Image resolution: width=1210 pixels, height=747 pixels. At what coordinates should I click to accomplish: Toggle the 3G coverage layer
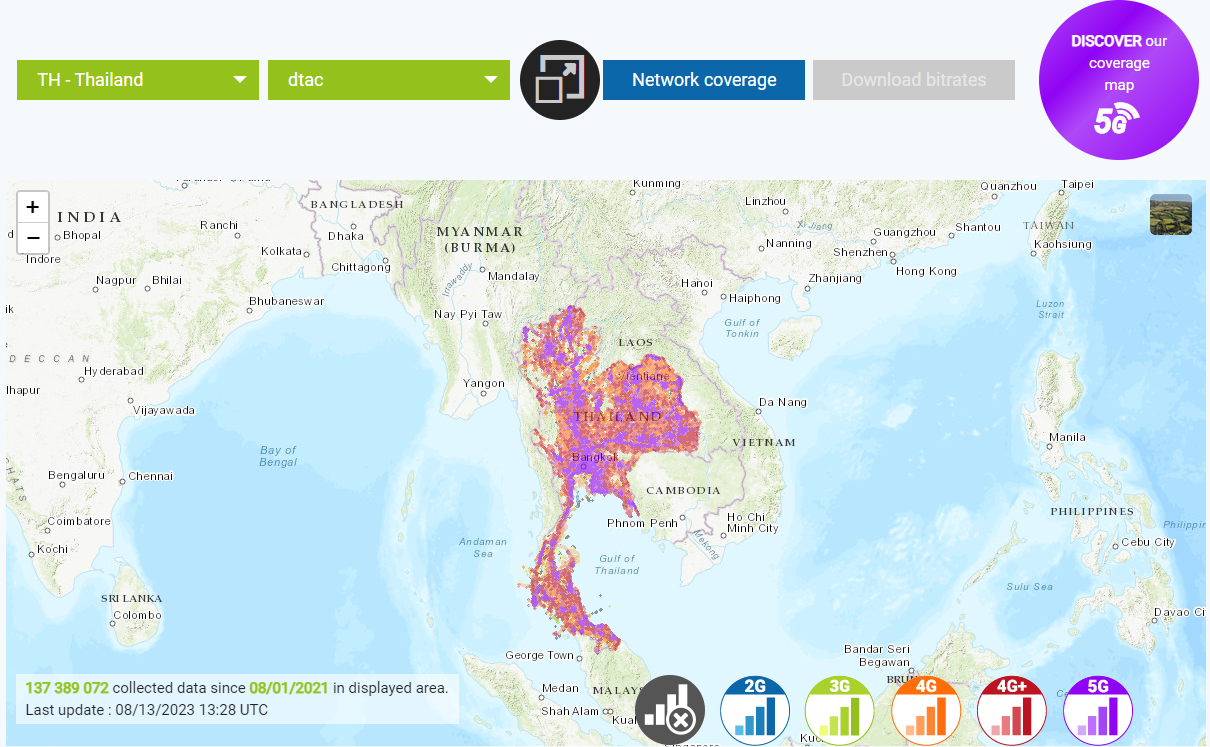(x=840, y=710)
